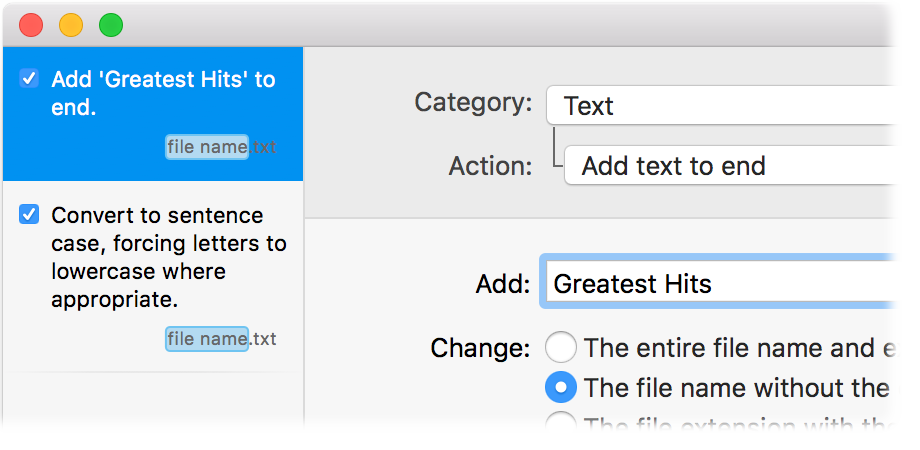Screen dimensions: 920x450
Task: Select 'The file extension' radio option
Action: click(560, 424)
